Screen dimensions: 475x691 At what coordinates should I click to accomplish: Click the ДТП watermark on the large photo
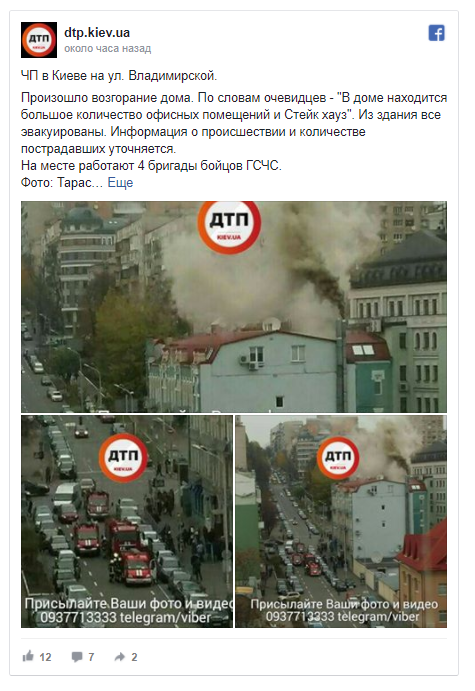[x=229, y=226]
